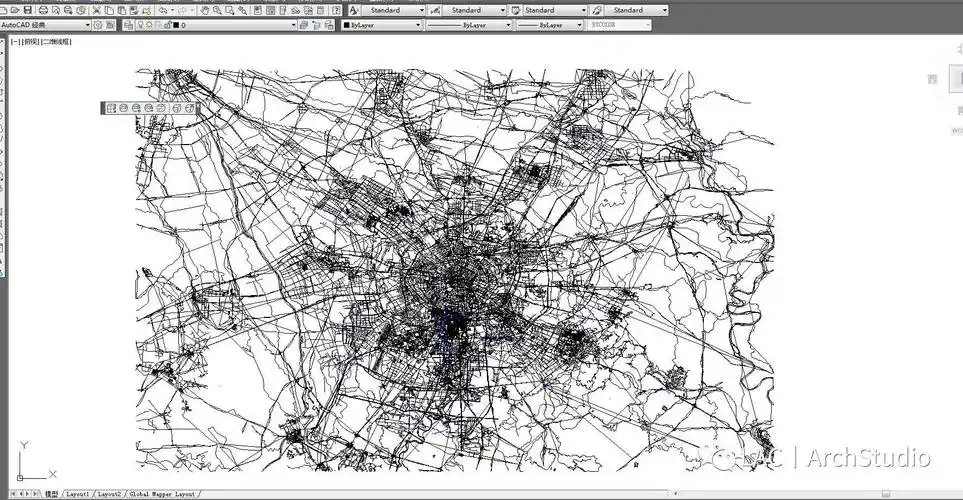Open the Layer Properties Manager icon
963x500 pixels.
tap(127, 25)
